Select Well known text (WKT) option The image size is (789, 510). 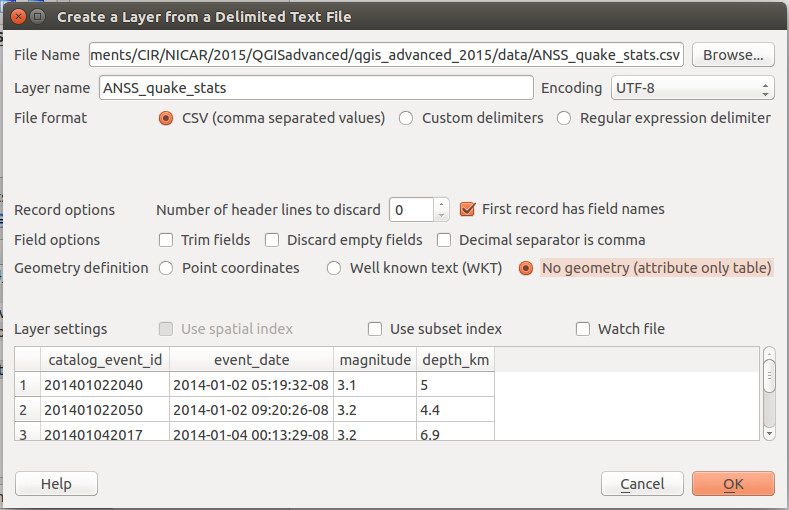(334, 268)
